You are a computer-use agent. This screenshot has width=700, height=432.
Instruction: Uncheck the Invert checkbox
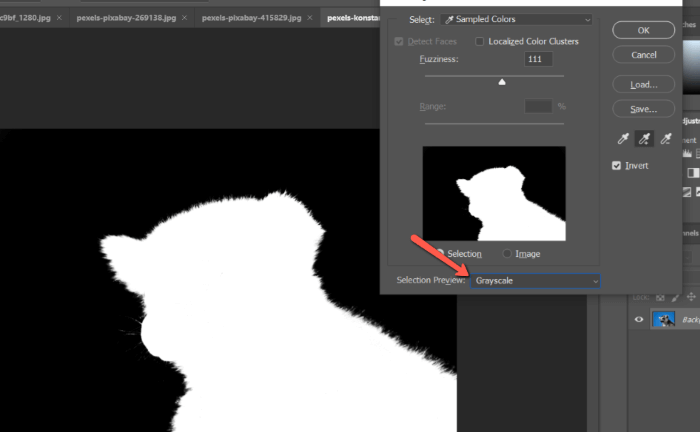[x=617, y=166]
